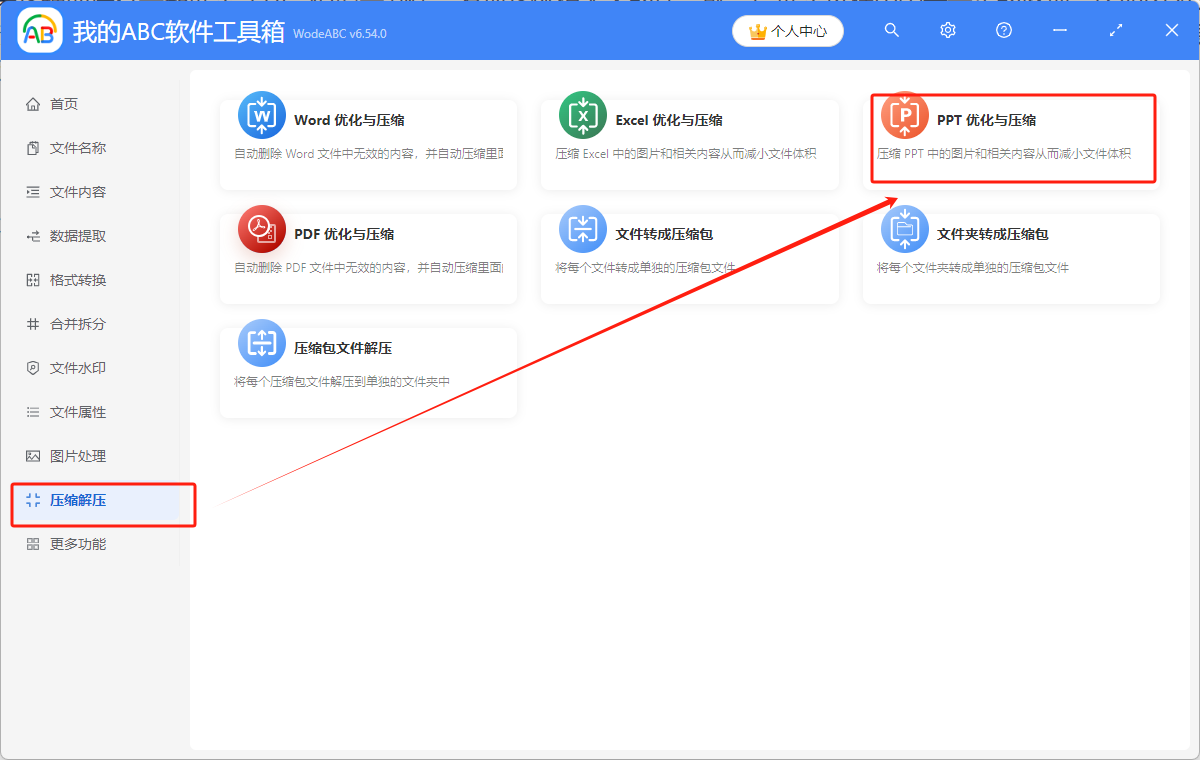Click the settings gear icon
1200x760 pixels.
click(x=947, y=30)
